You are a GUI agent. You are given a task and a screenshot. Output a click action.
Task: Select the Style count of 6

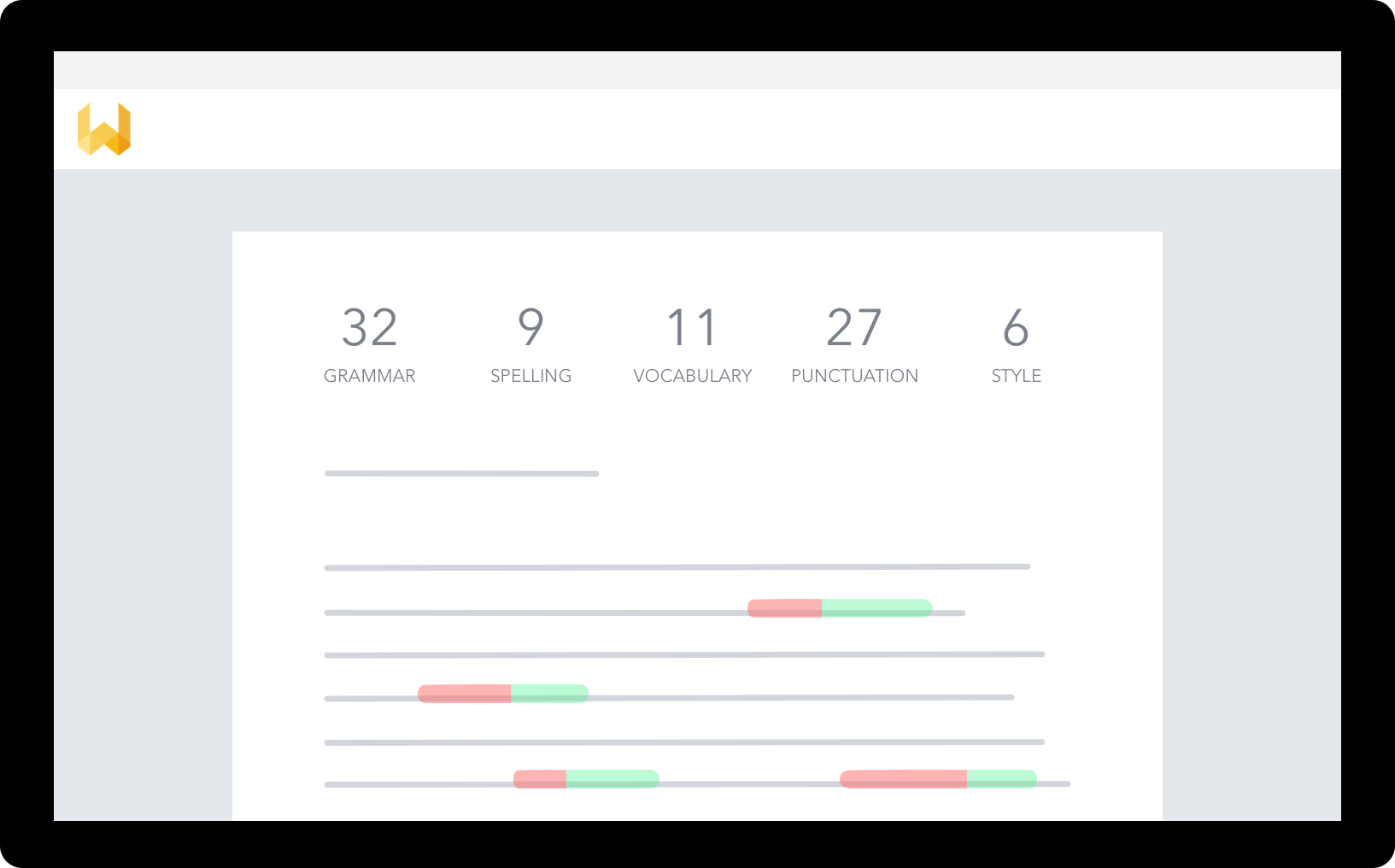pyautogui.click(x=1016, y=327)
